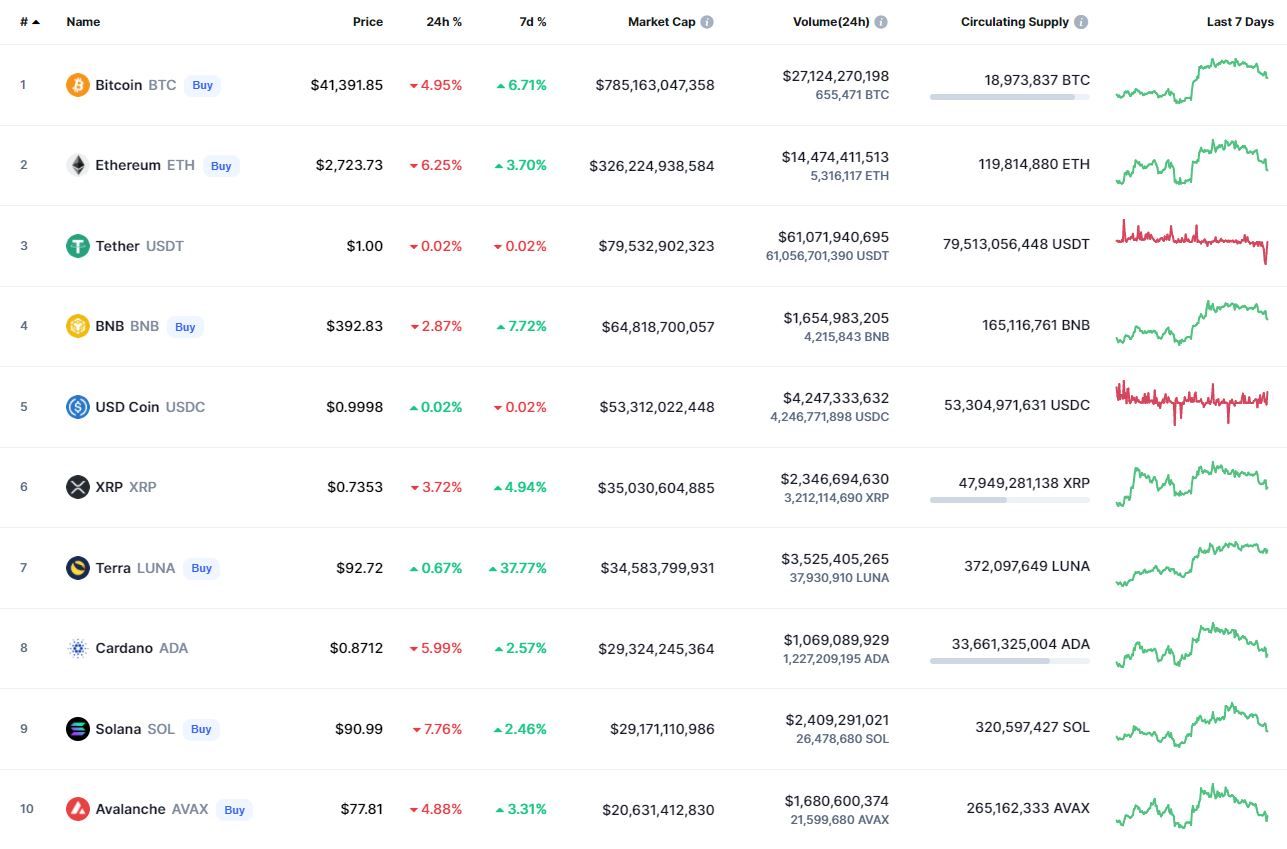Viewport: 1287px width, 849px height.
Task: Click Cardano price $0.8712
Action: pyautogui.click(x=356, y=648)
